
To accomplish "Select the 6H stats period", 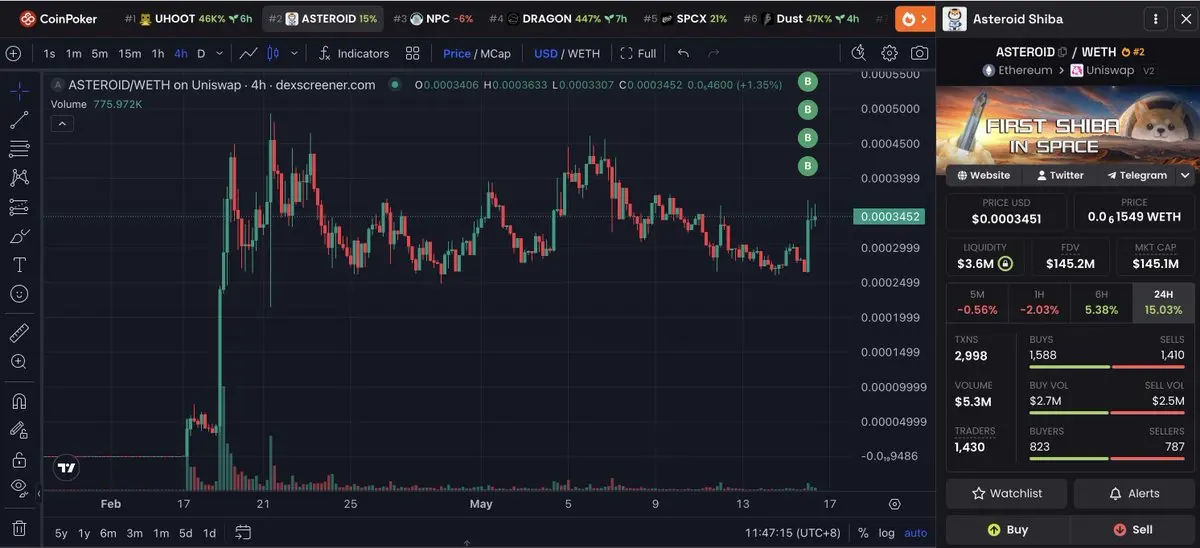I will pyautogui.click(x=1101, y=302).
